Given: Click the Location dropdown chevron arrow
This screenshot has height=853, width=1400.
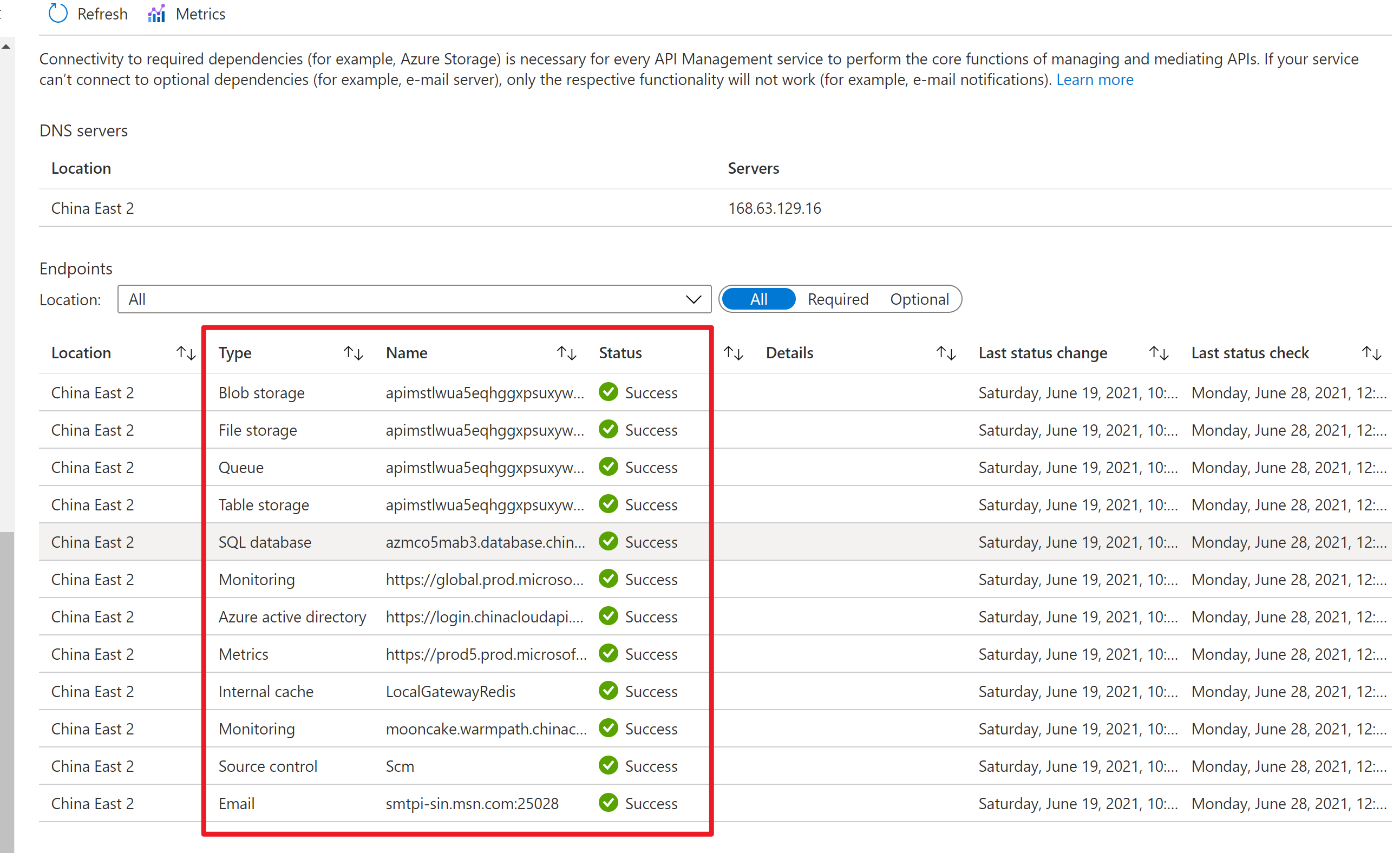Looking at the screenshot, I should tap(693, 299).
